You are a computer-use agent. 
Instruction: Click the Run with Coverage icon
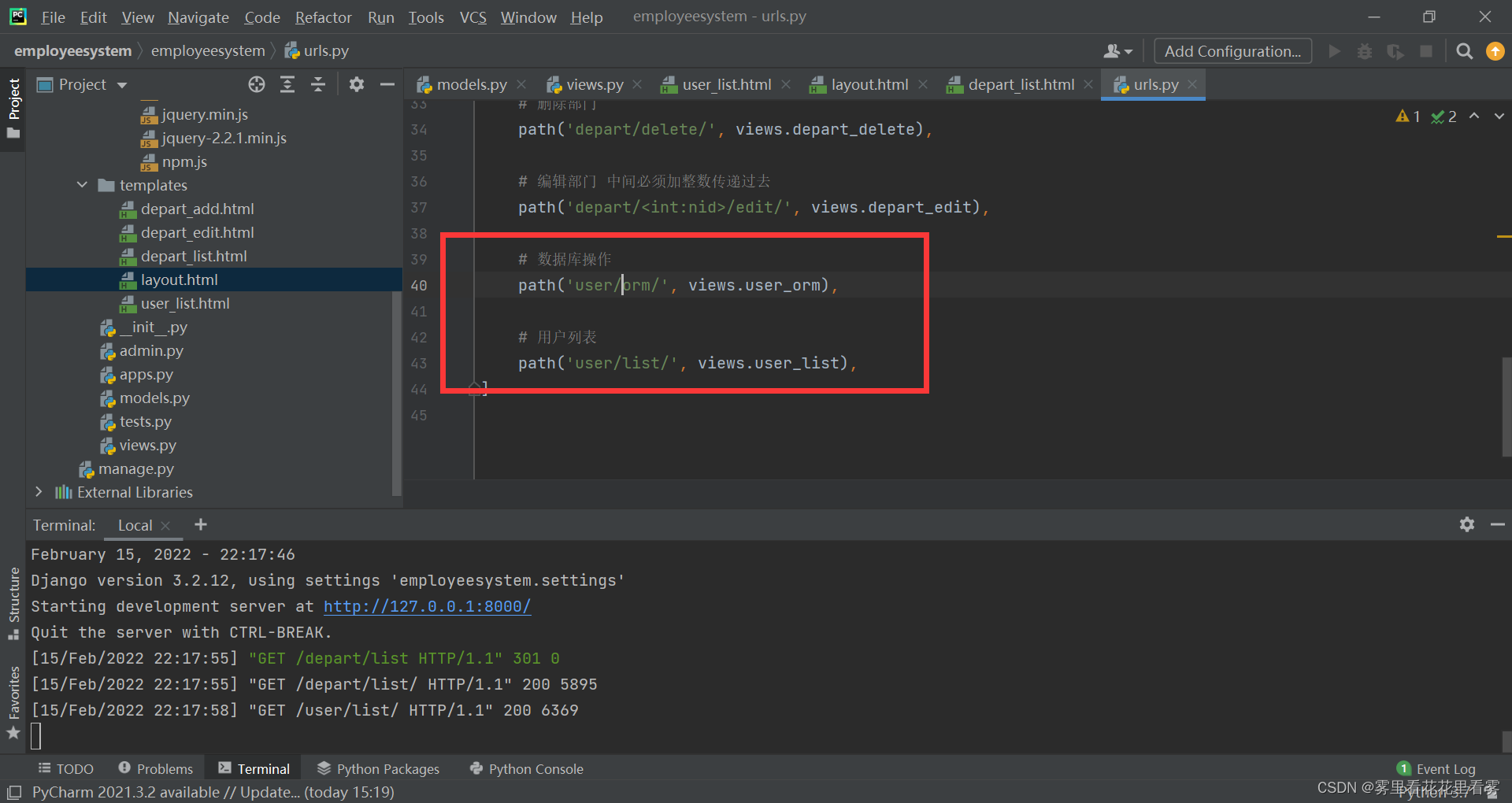tap(1395, 51)
